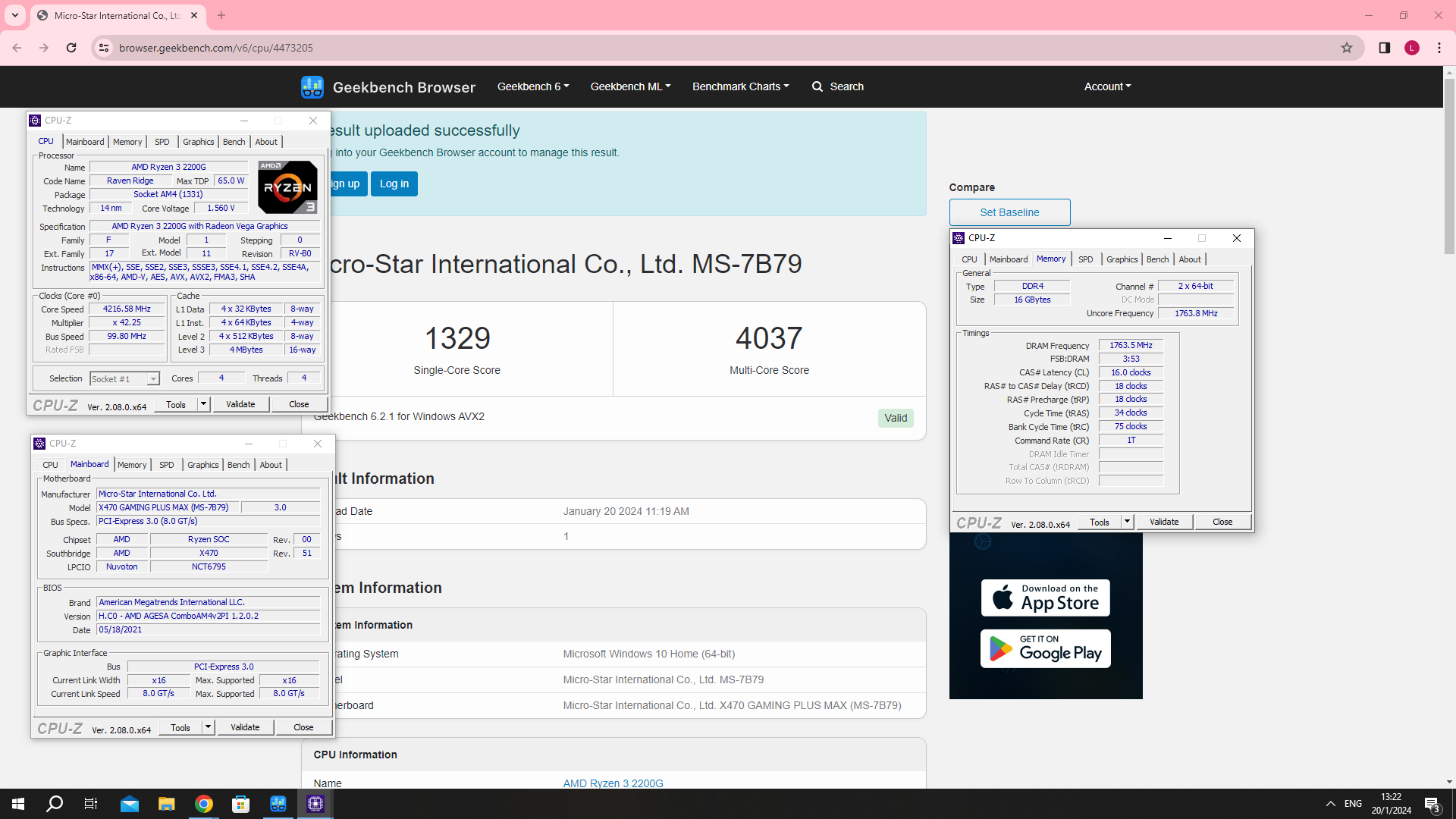Viewport: 1456px width, 819px height.
Task: Launch Mail from the taskbar
Action: [x=130, y=804]
